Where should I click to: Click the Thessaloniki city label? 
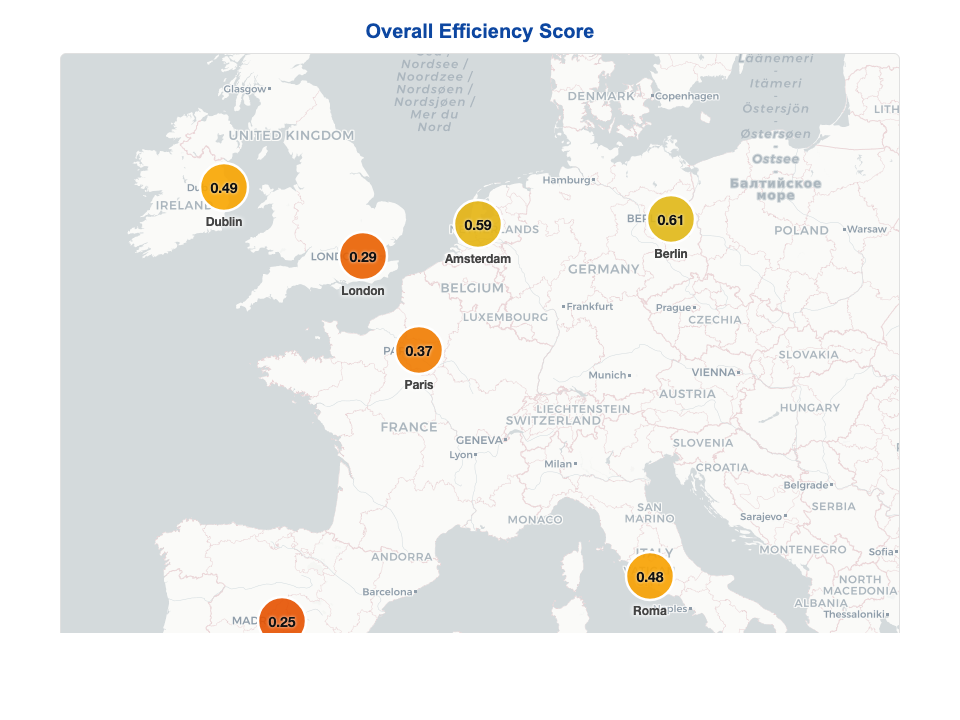[x=856, y=614]
